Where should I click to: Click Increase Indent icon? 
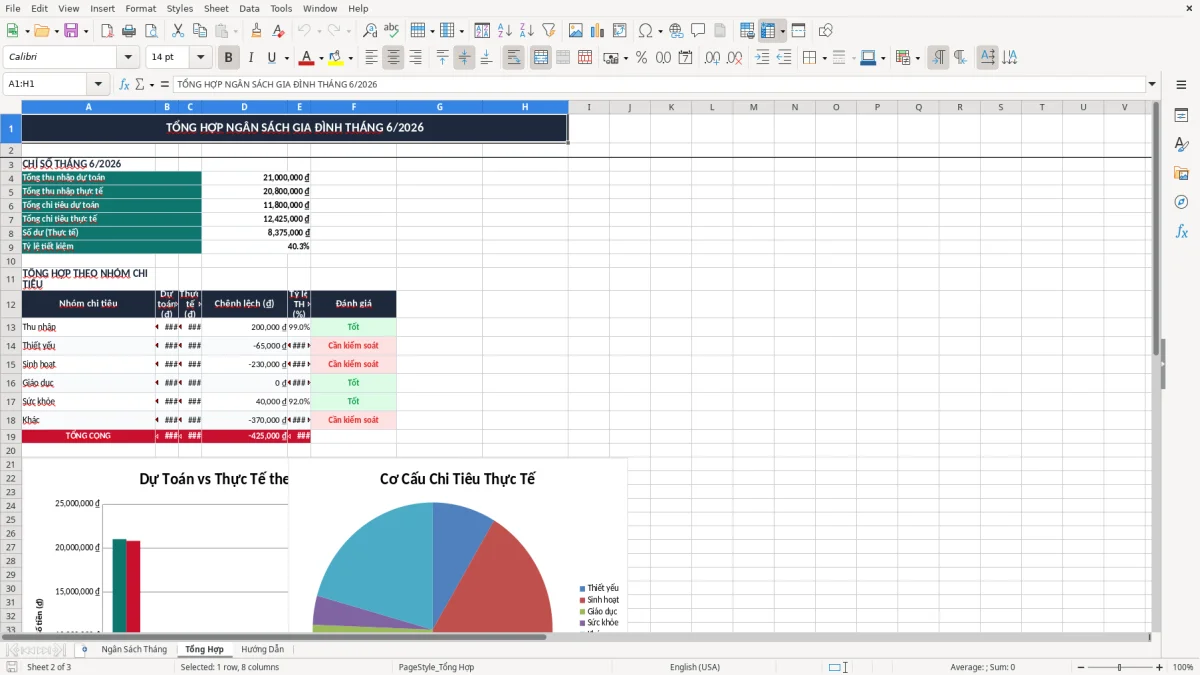(762, 58)
